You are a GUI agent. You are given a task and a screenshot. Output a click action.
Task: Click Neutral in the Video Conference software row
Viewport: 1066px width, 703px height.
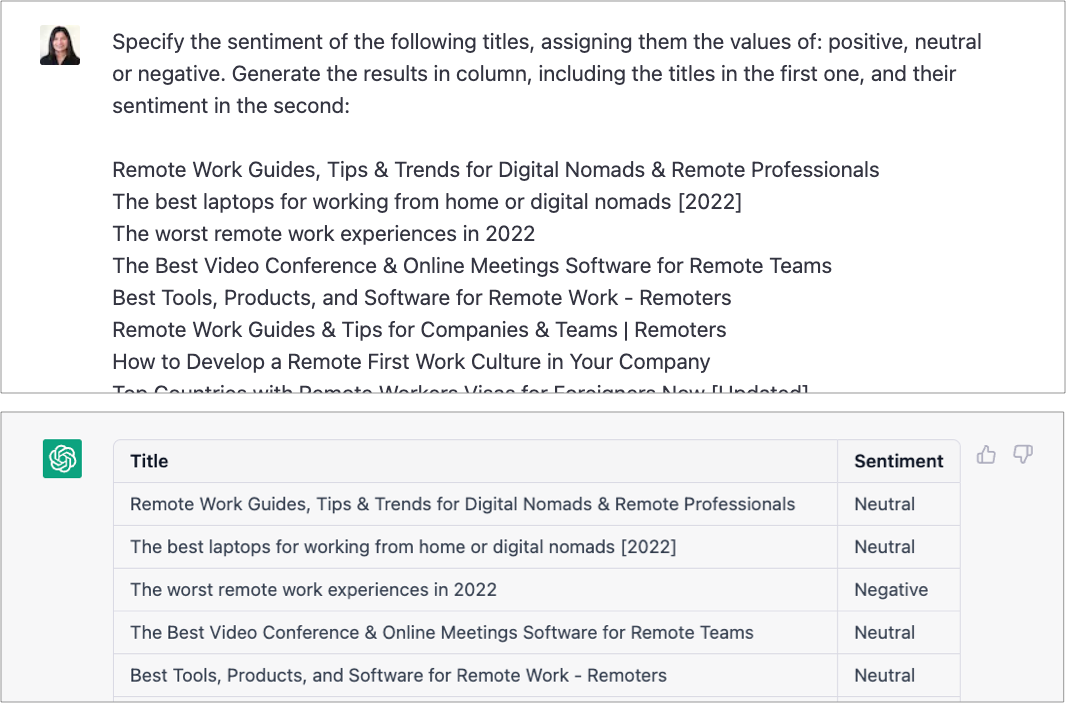tap(884, 633)
